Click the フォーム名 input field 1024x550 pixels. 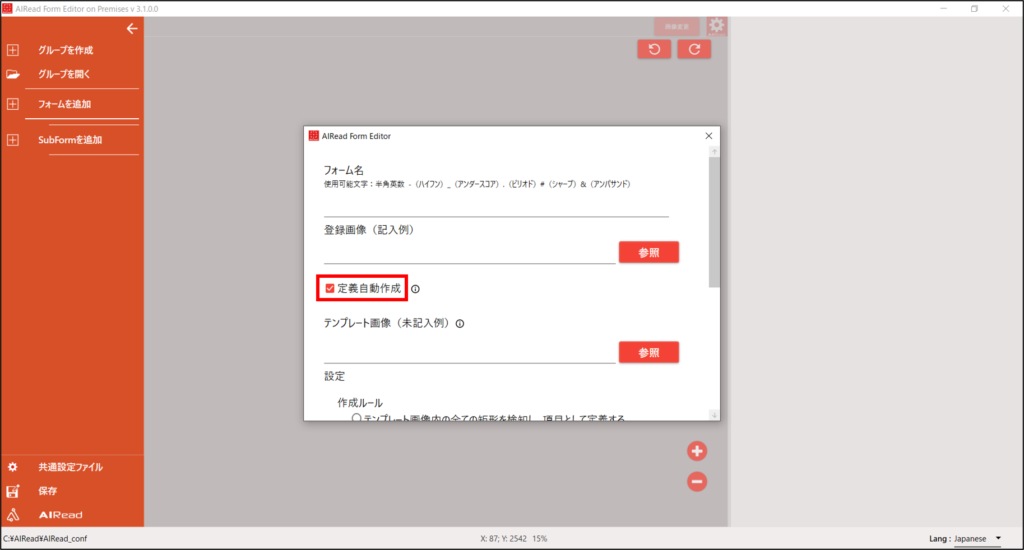click(x=496, y=206)
